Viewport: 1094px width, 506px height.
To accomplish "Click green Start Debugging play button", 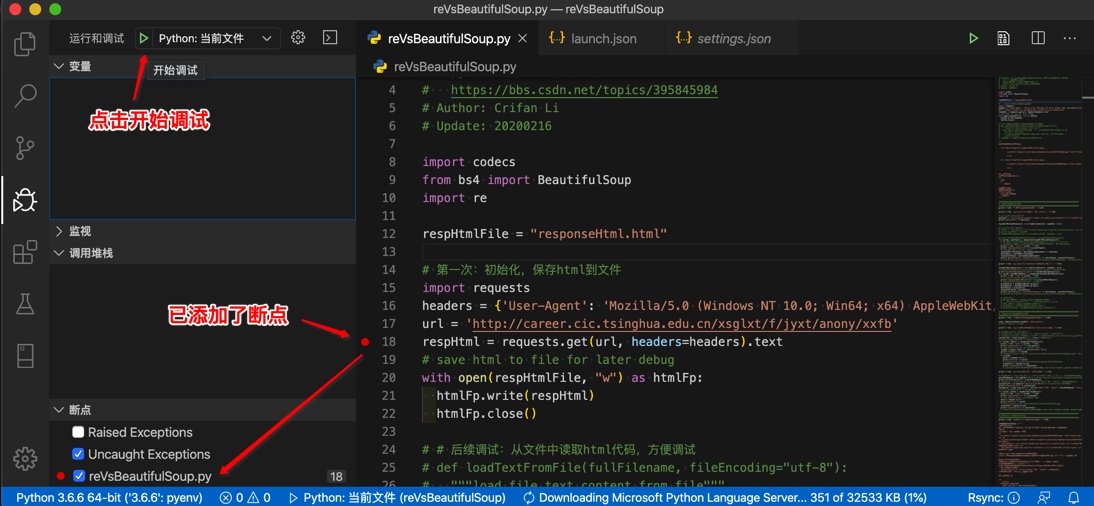I will [x=144, y=38].
